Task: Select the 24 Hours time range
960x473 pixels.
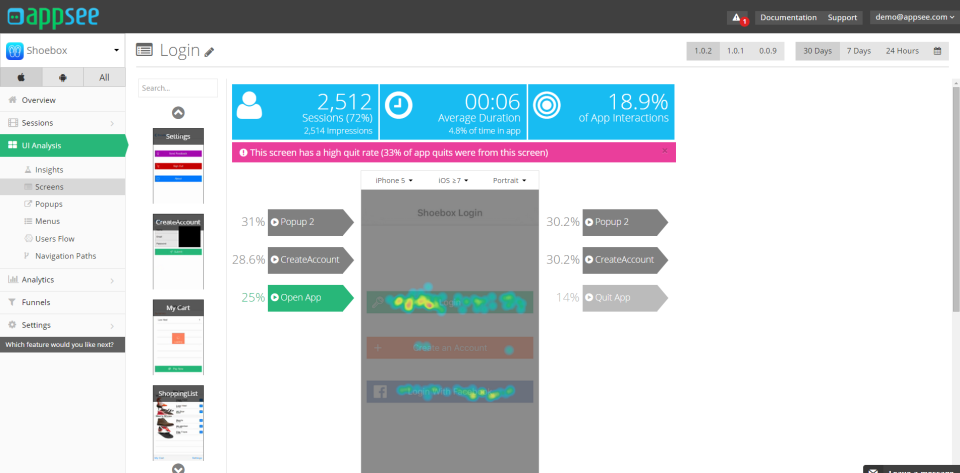Action: pos(902,51)
